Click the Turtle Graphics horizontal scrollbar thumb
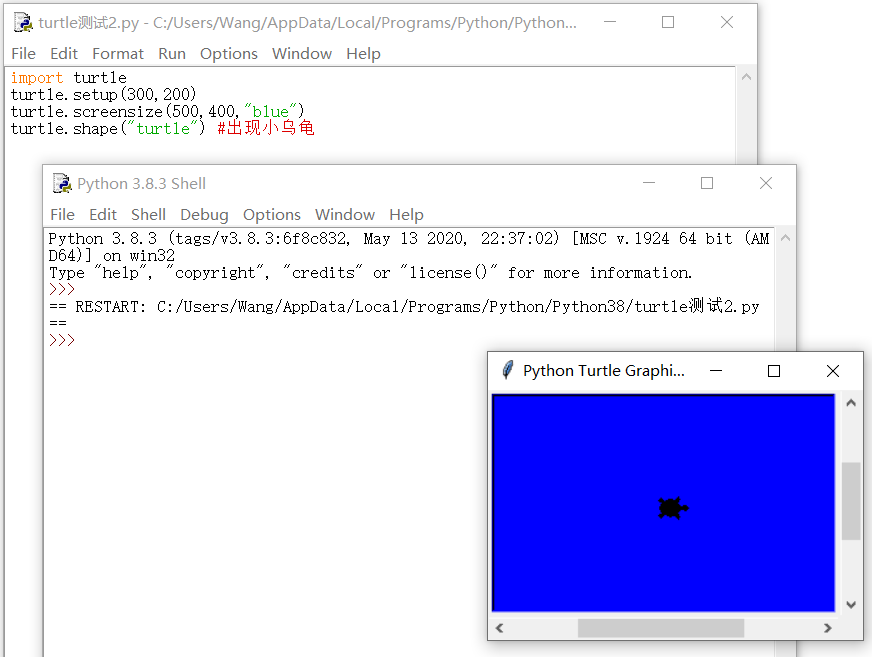This screenshot has height=657, width=872. pyautogui.click(x=661, y=628)
